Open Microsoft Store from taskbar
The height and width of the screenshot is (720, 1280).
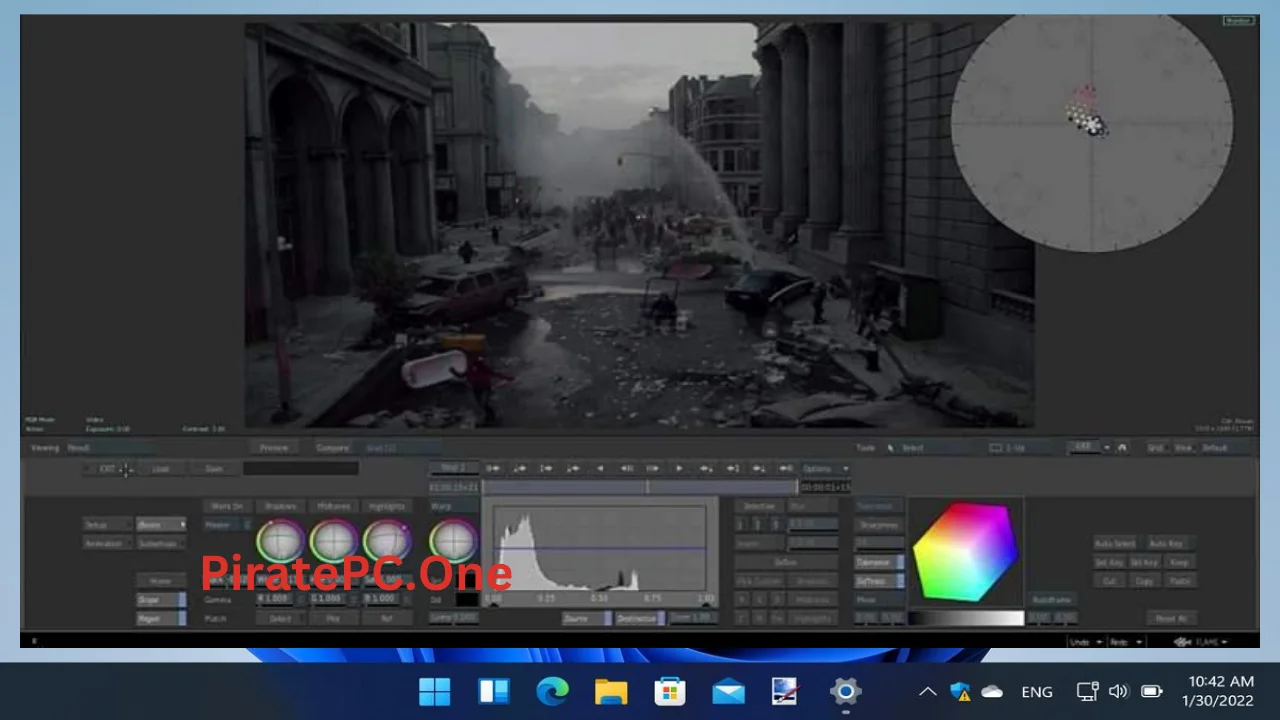coord(669,691)
